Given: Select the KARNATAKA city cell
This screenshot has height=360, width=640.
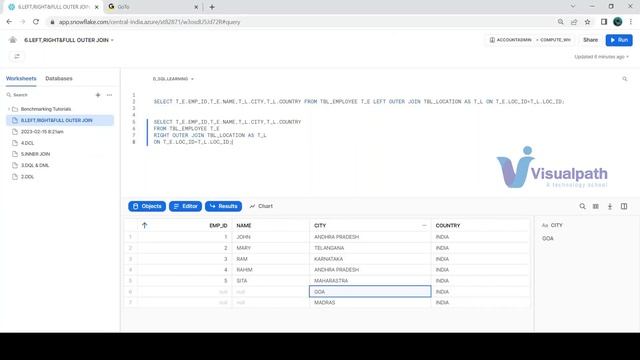Looking at the screenshot, I should (370, 259).
